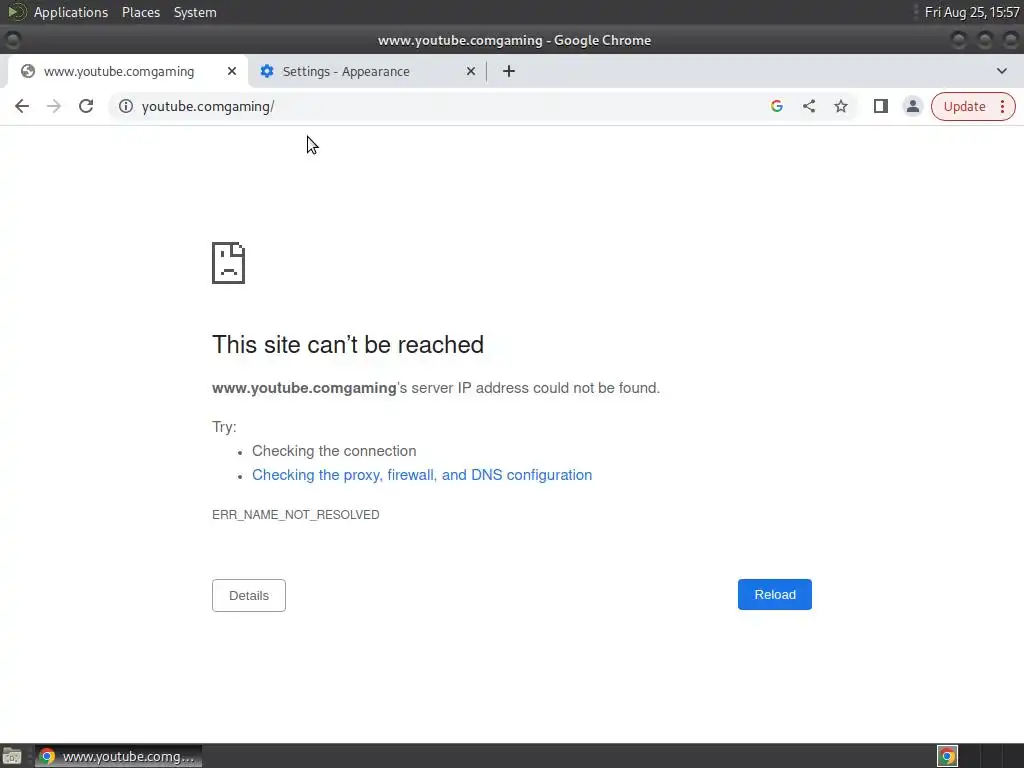Go back to the previous page
This screenshot has width=1024, height=768.
click(x=22, y=106)
